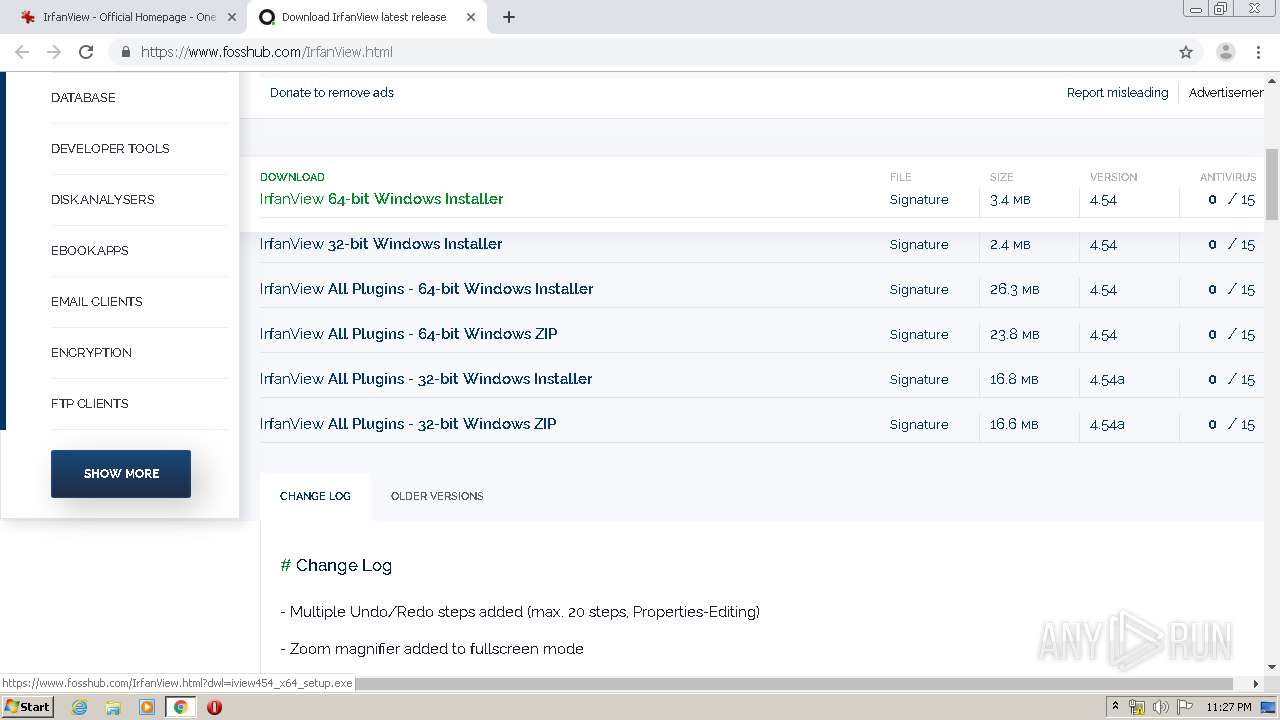The height and width of the screenshot is (720, 1280).
Task: Open Signature for All Plugins 32-bit Installer
Action: click(x=919, y=380)
